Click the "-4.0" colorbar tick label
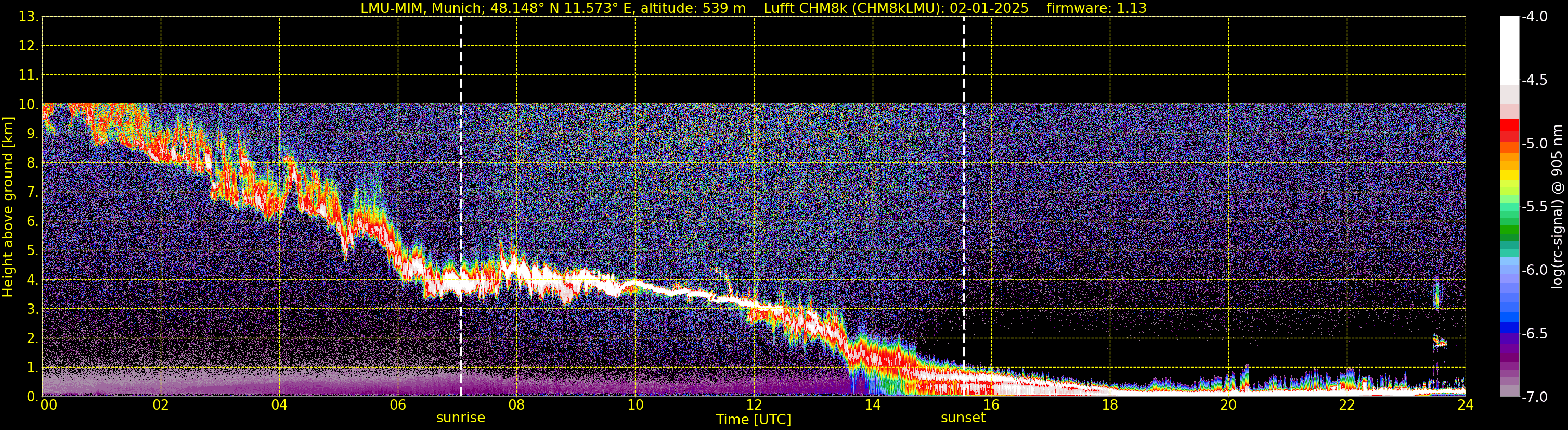 [x=1534, y=17]
